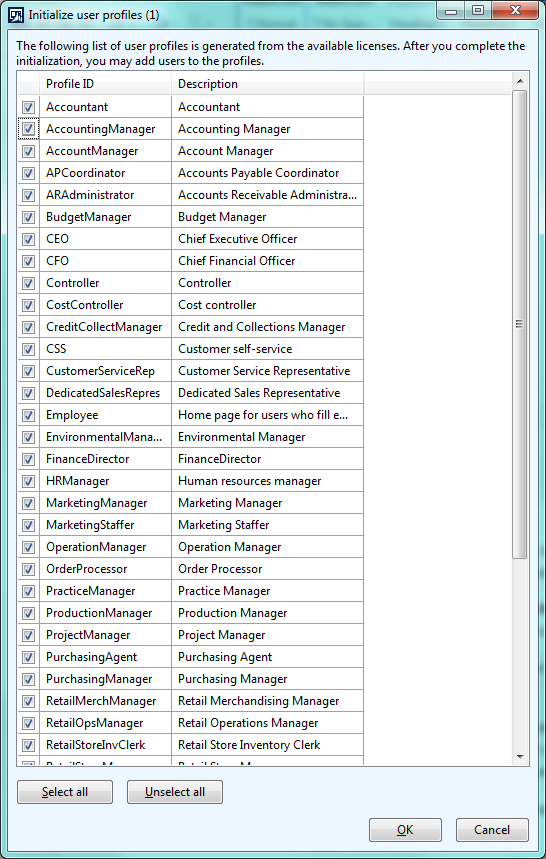This screenshot has width=546, height=859.
Task: Maximize the Initialize user profiles window
Action: coord(478,10)
